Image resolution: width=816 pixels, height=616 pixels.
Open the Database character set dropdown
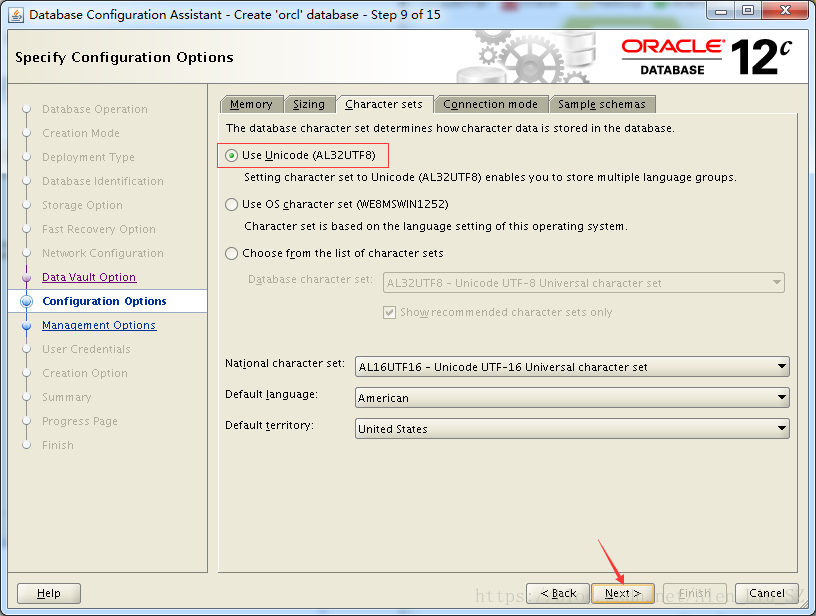click(583, 283)
